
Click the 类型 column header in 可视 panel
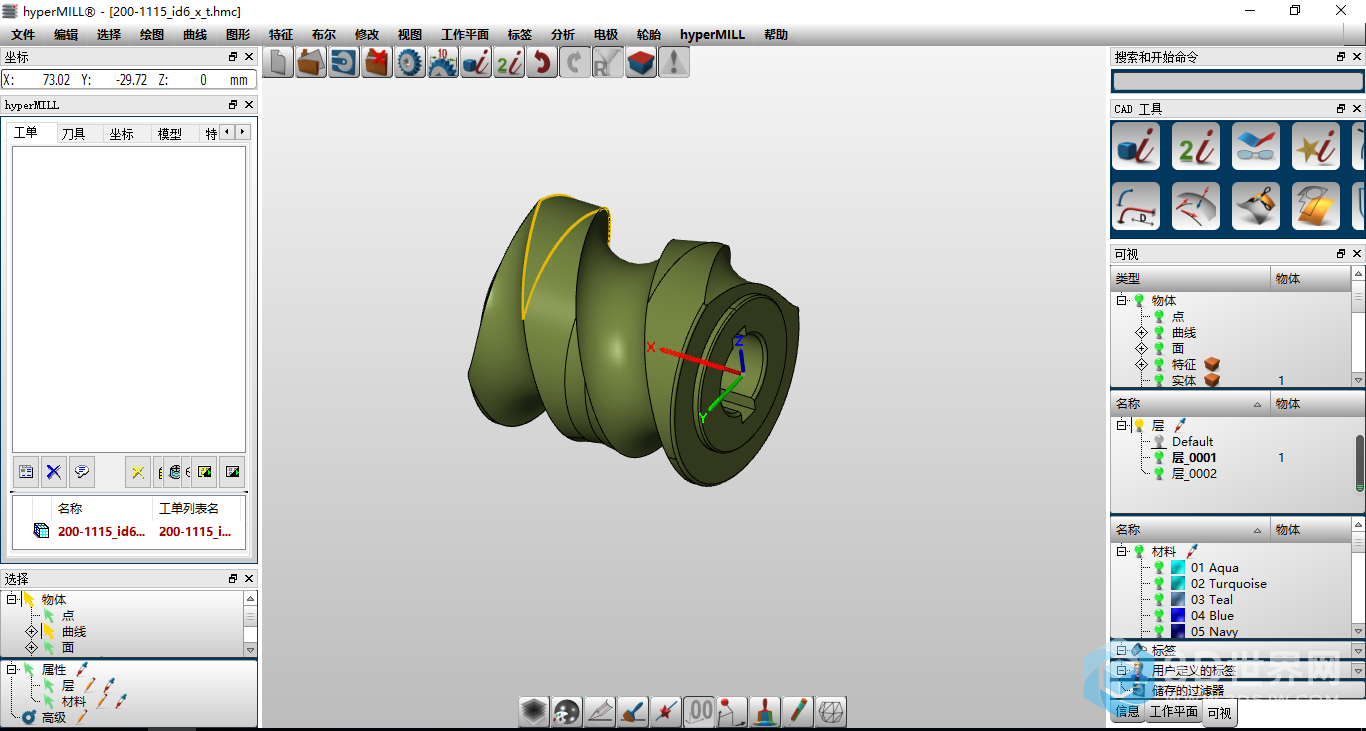click(1190, 279)
